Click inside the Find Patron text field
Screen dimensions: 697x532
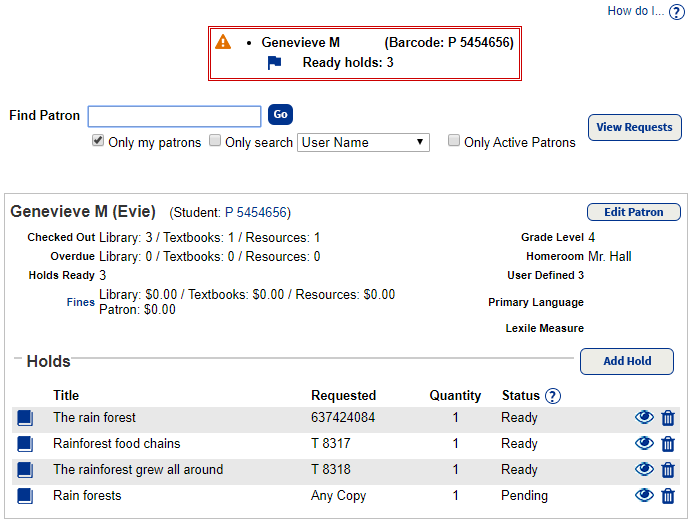coord(174,116)
